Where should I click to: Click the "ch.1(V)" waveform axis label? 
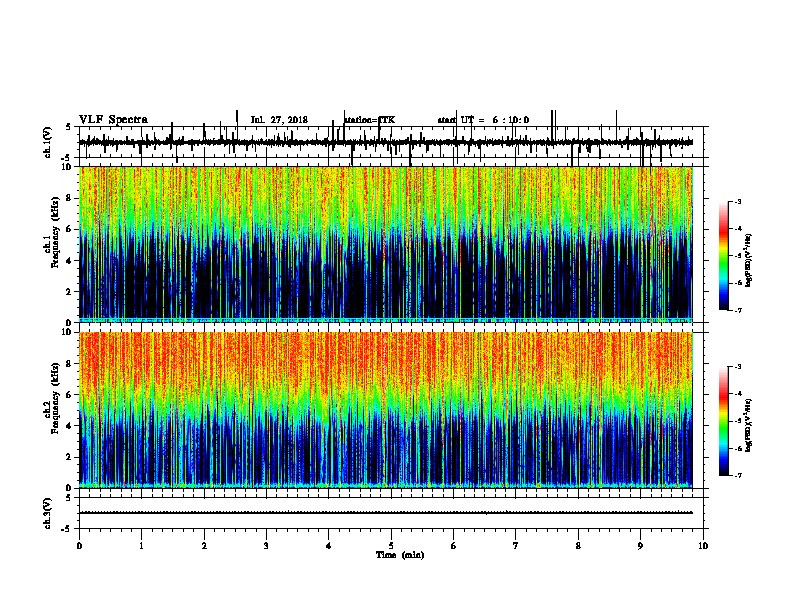coord(48,142)
